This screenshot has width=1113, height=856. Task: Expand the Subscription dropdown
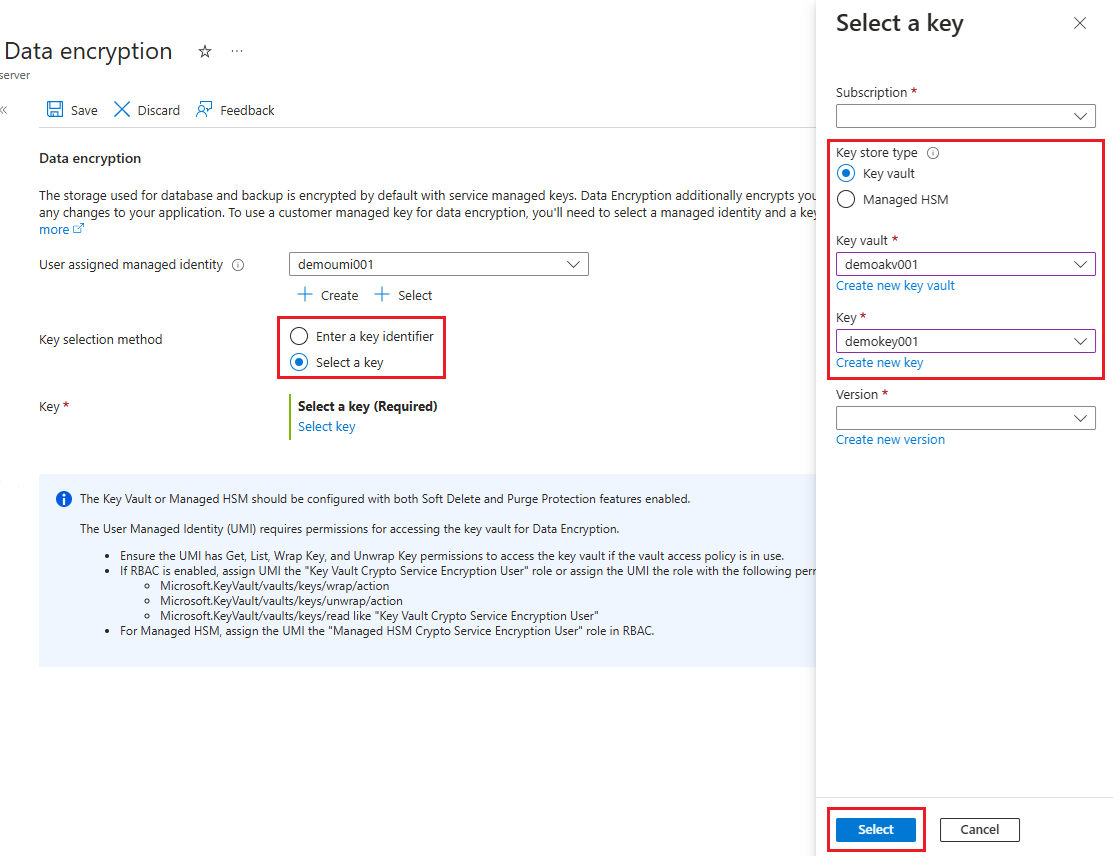click(965, 116)
